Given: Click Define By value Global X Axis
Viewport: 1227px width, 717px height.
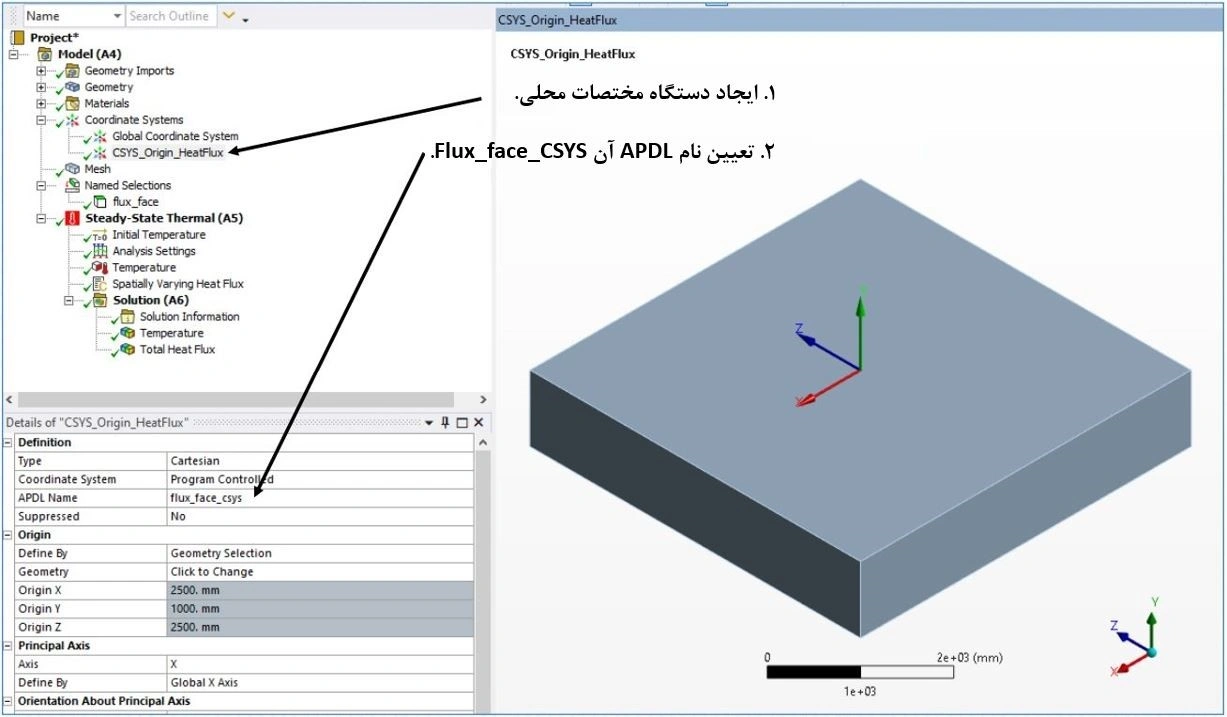Looking at the screenshot, I should tap(320, 683).
